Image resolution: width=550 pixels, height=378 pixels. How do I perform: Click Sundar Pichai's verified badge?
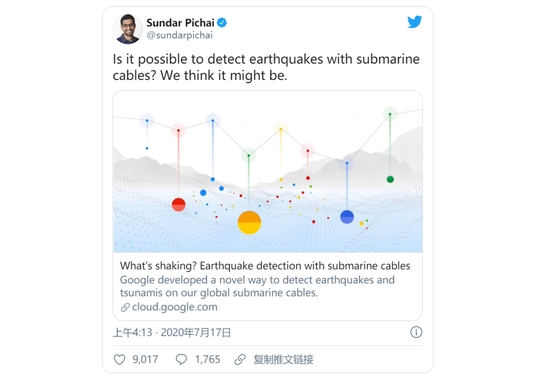[222, 23]
